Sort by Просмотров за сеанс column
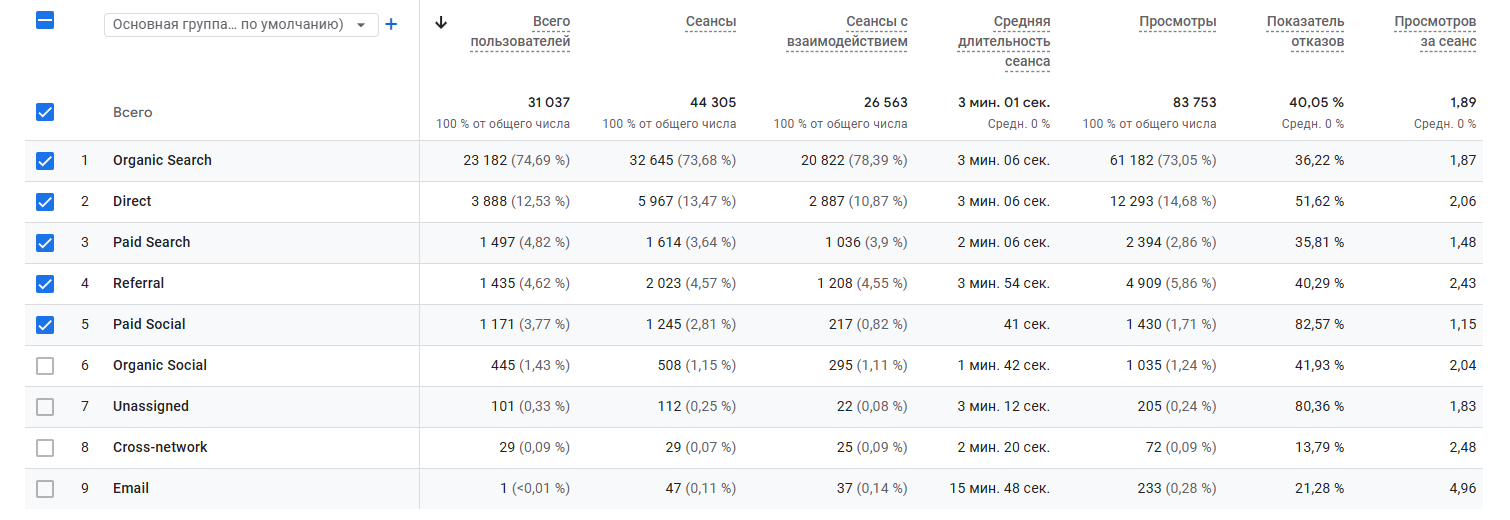 coord(1435,32)
